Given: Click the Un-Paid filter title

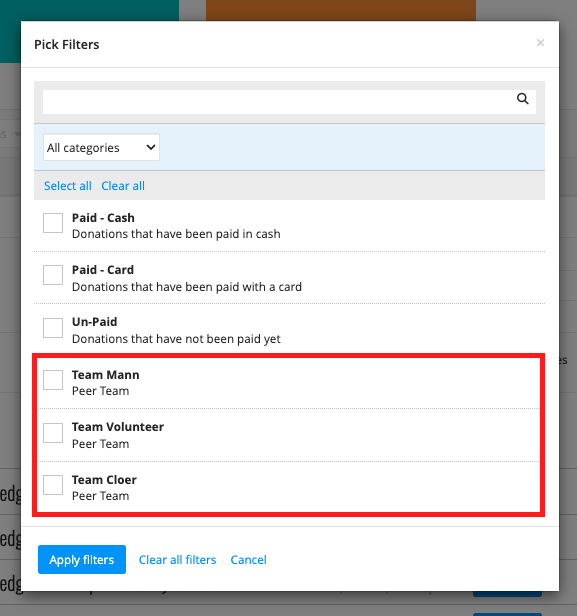Looking at the screenshot, I should [94, 322].
